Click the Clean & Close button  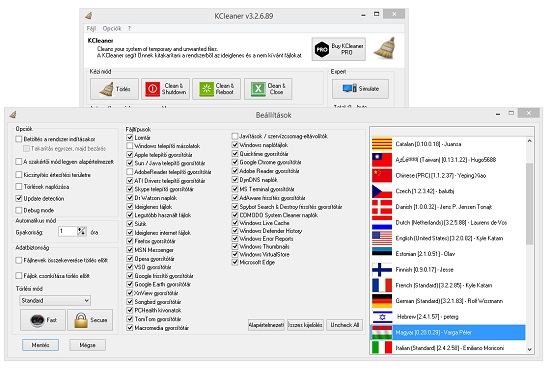coord(268,89)
